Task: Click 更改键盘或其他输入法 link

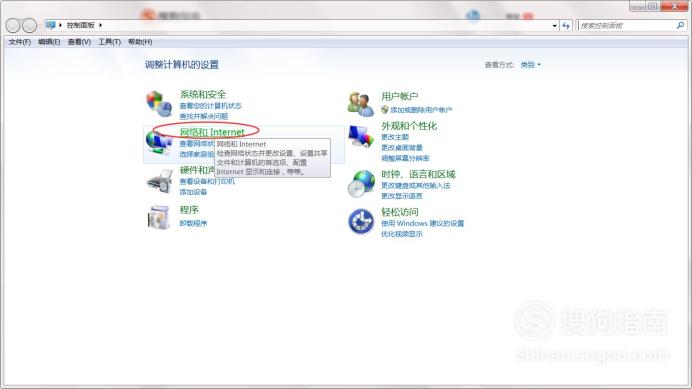Action: click(x=415, y=185)
